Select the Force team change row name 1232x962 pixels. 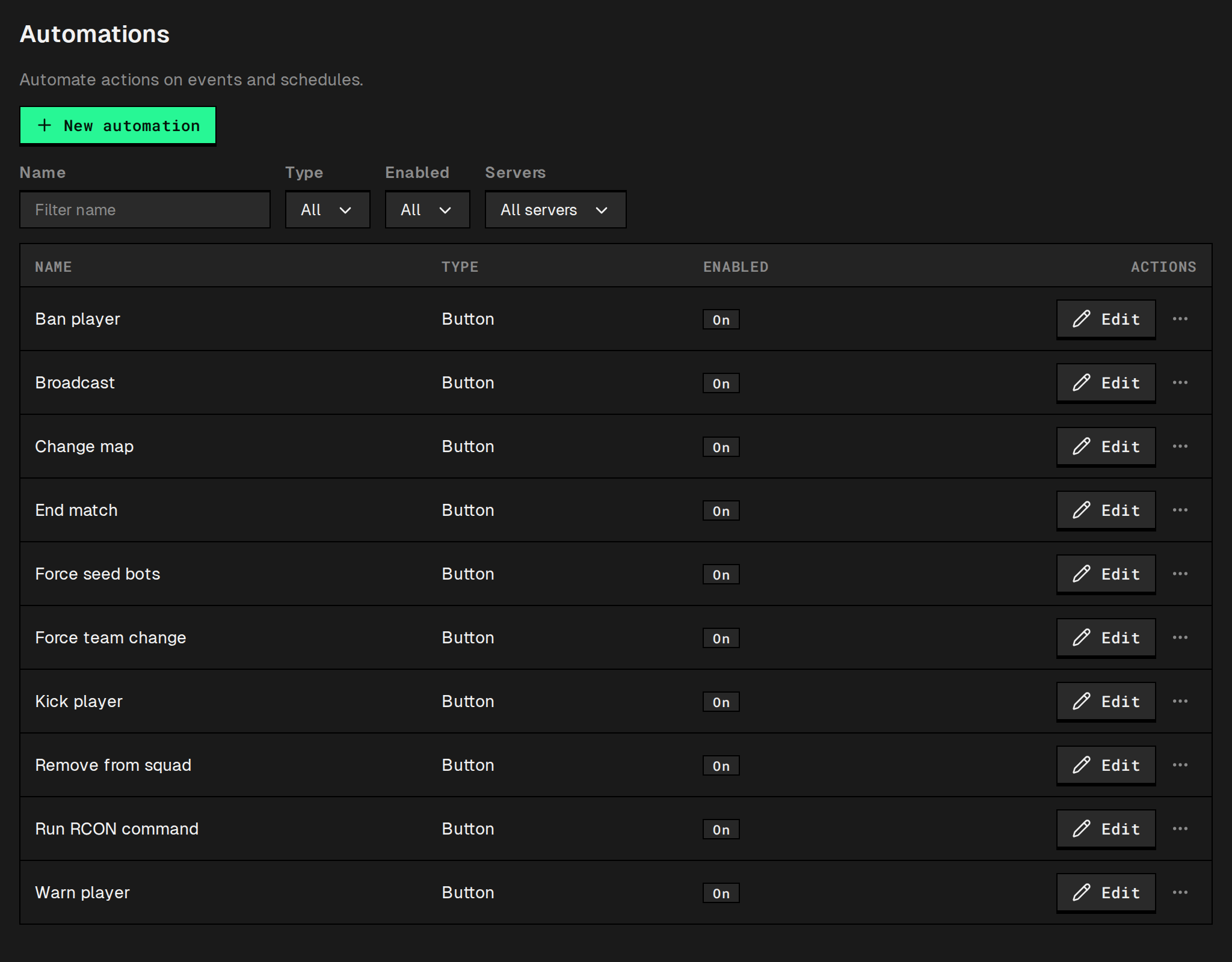[111, 637]
